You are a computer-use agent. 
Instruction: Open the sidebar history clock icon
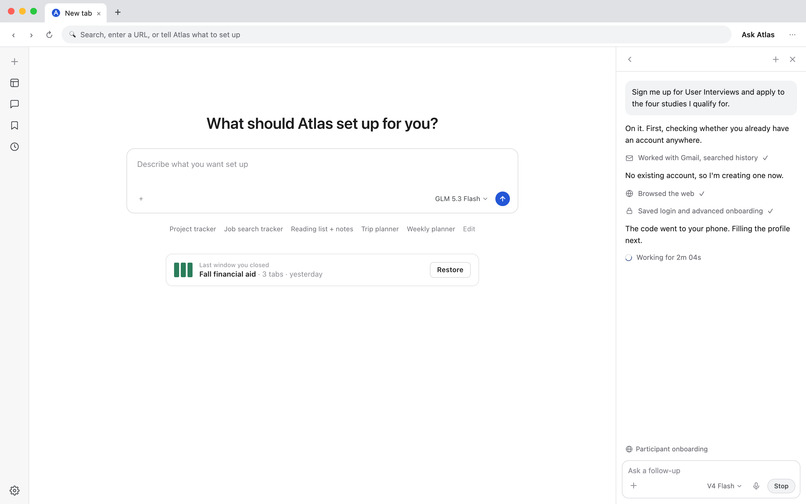coord(14,147)
